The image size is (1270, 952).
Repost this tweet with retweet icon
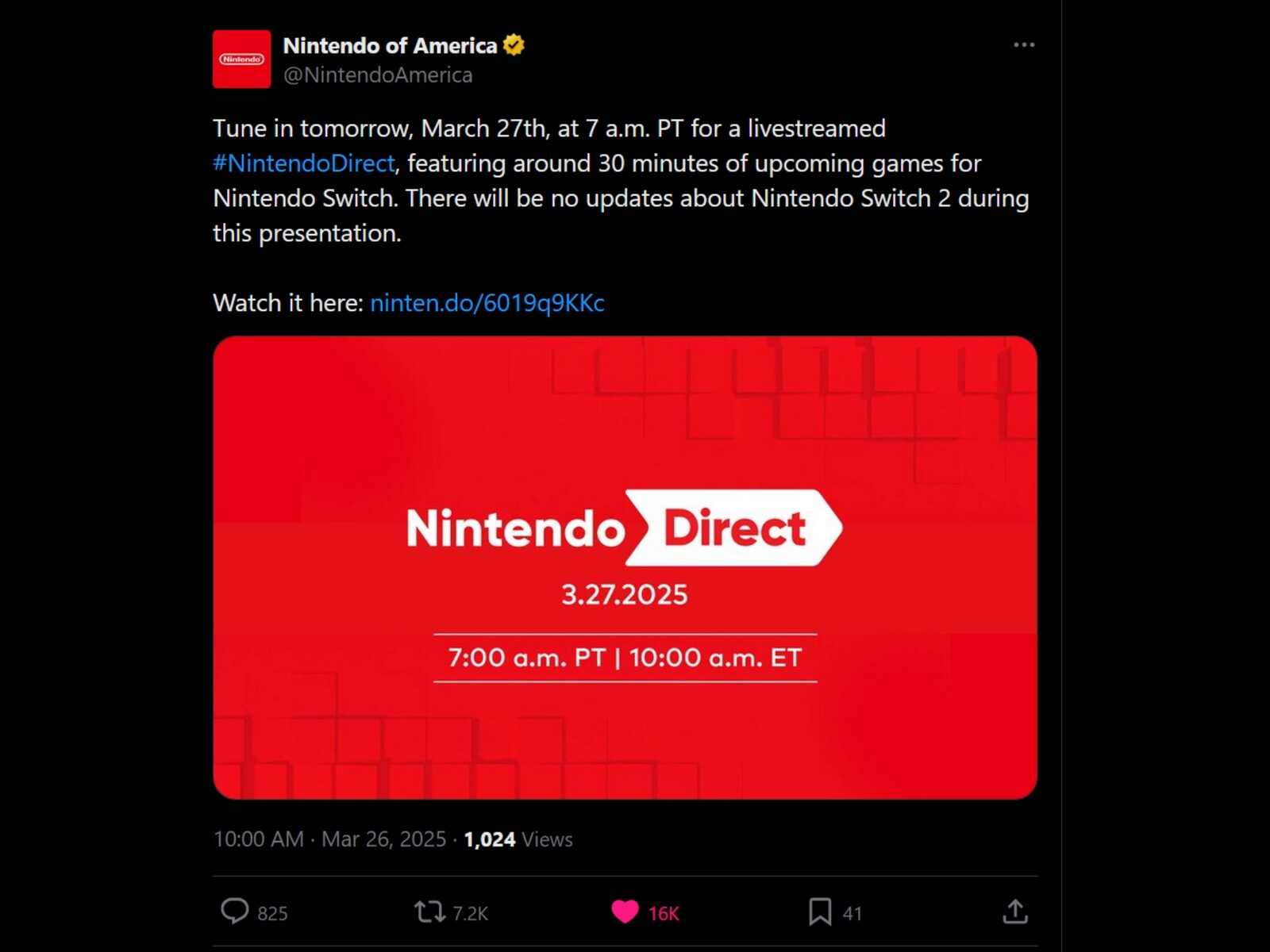coord(429,912)
